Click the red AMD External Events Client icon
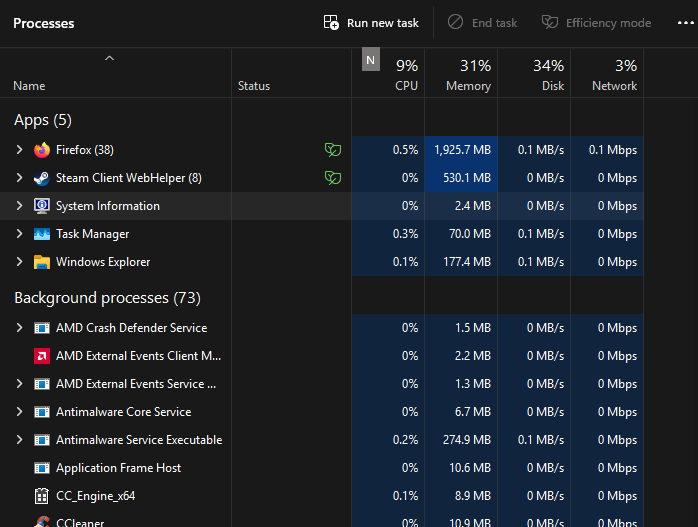This screenshot has width=698, height=527. coord(42,356)
